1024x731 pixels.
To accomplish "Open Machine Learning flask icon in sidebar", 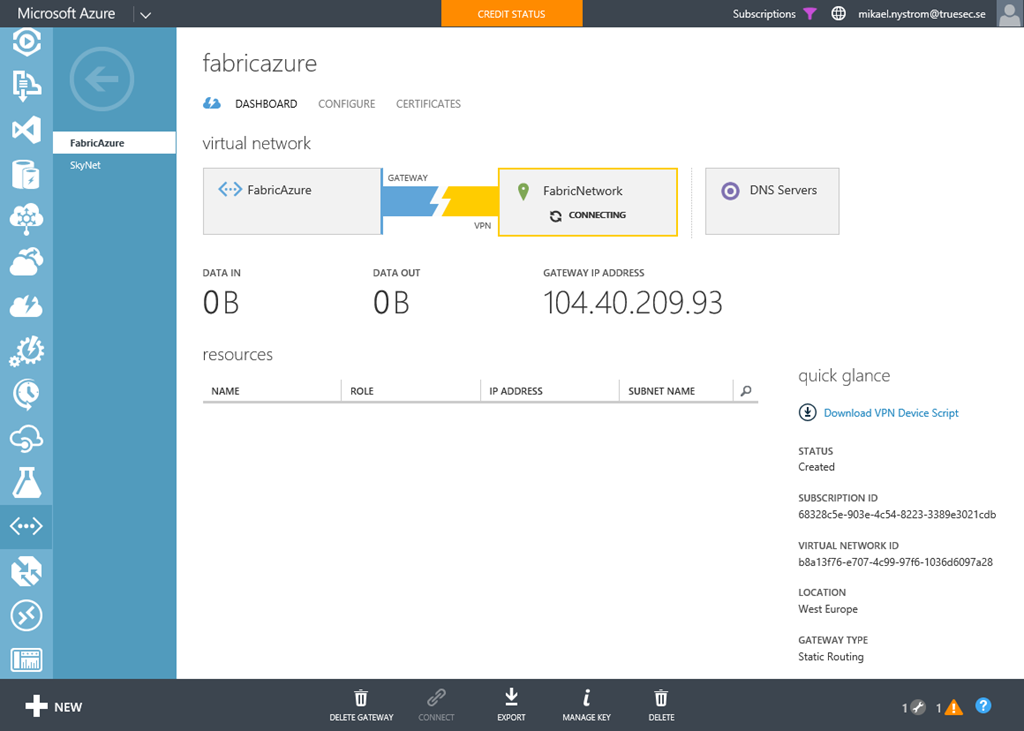I will pos(26,482).
